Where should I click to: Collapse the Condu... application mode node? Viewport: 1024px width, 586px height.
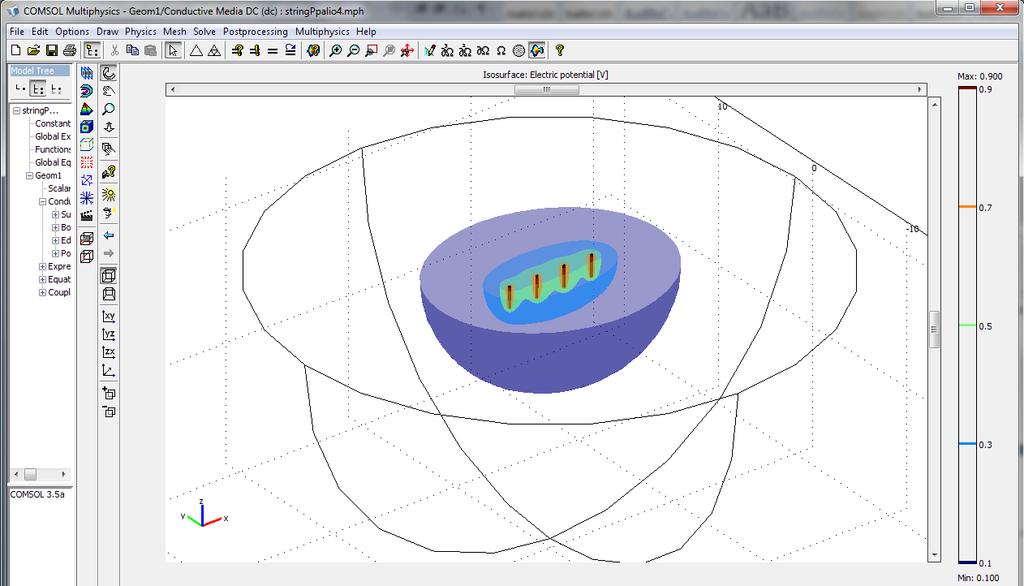click(42, 202)
